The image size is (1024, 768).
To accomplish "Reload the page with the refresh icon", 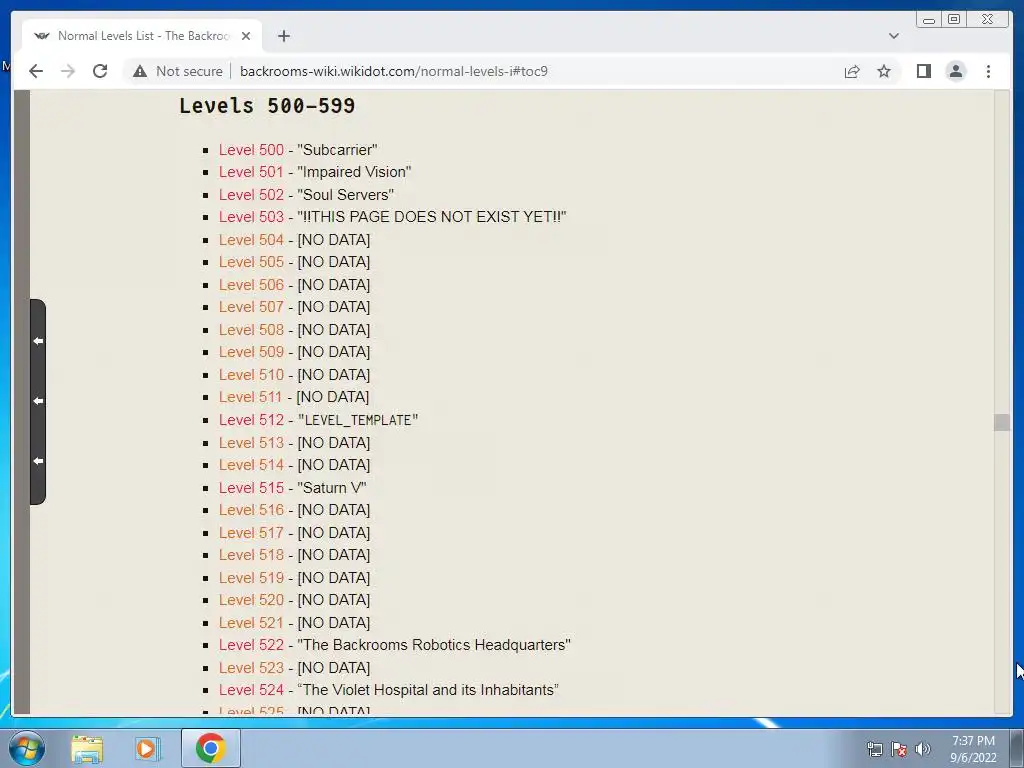I will [x=100, y=71].
